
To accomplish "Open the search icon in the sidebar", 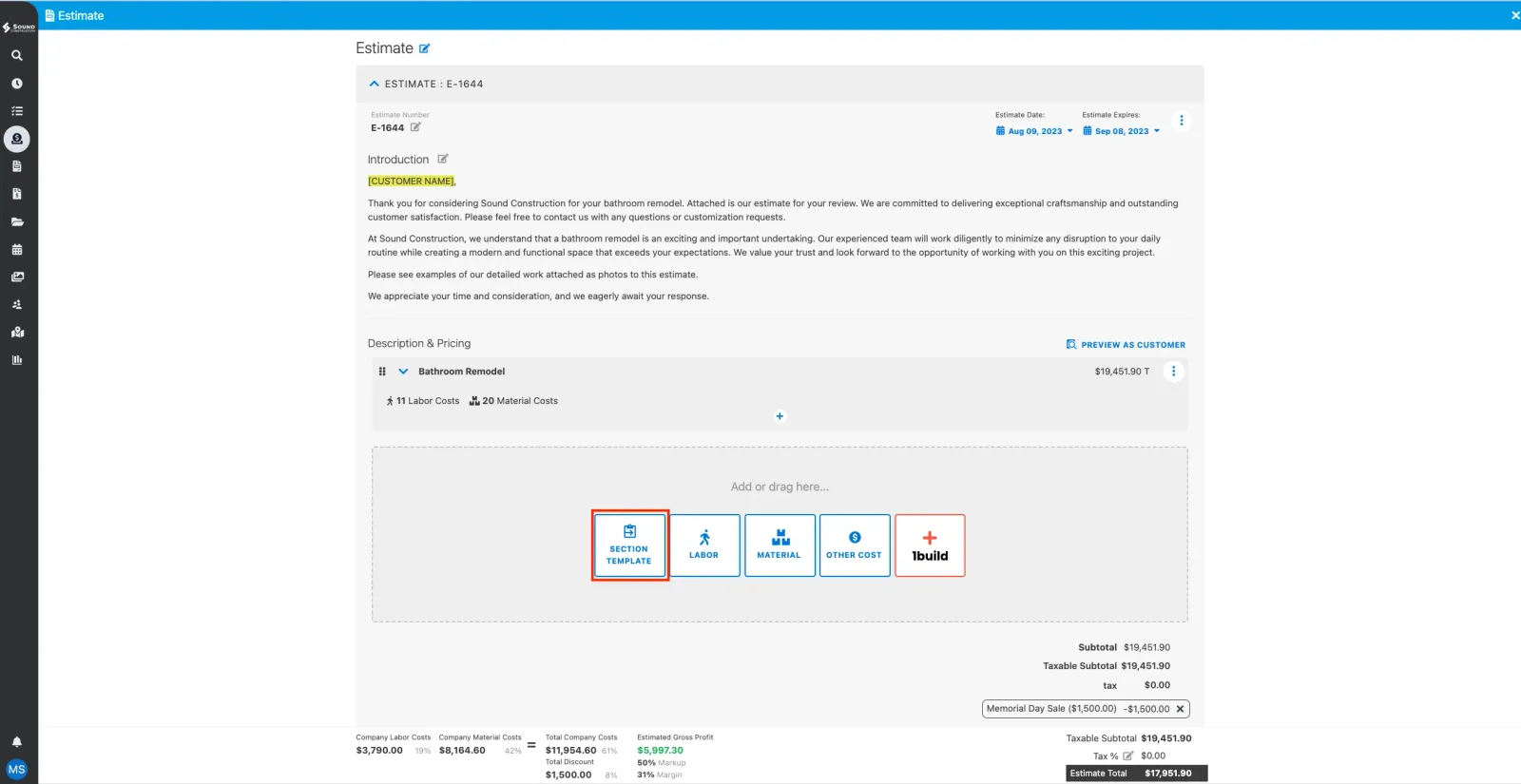I will point(17,55).
